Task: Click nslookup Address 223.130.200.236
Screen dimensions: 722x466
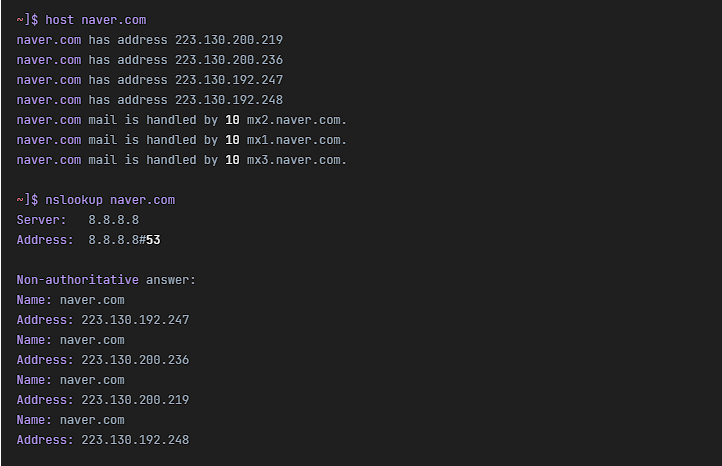Action: [x=135, y=360]
